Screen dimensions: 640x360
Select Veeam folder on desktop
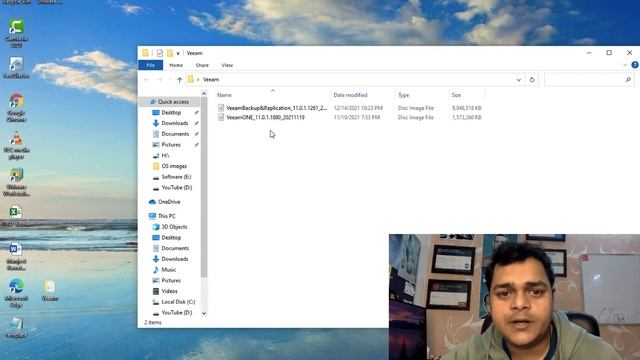[x=50, y=291]
